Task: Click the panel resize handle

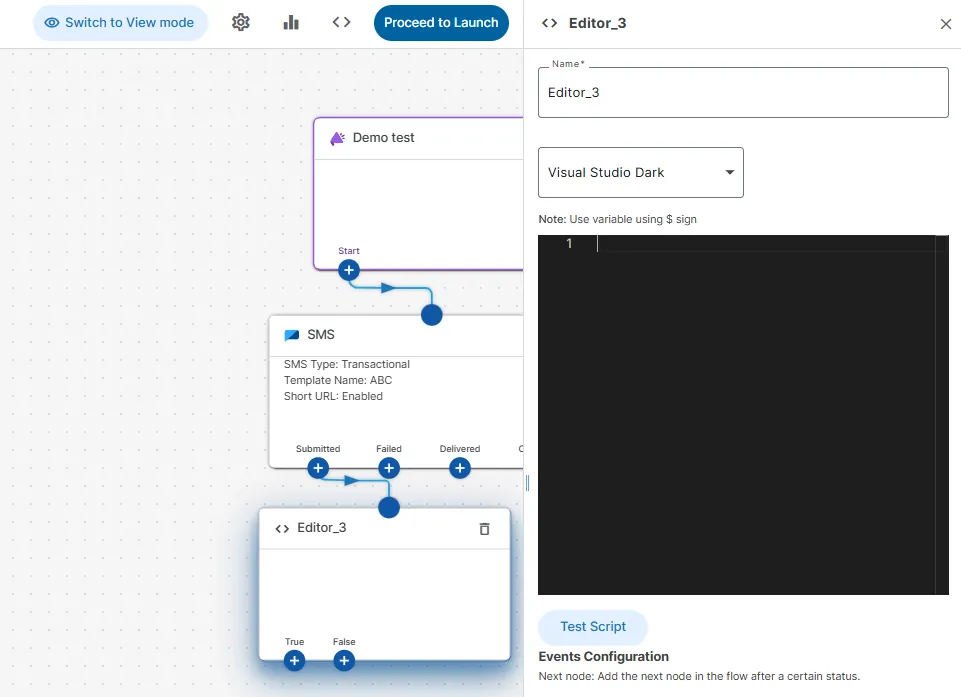Action: tap(527, 483)
